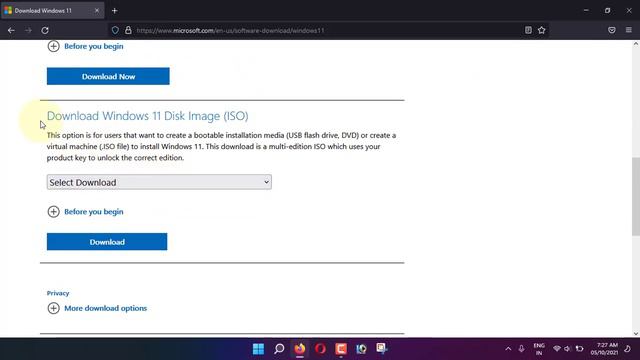The image size is (640, 360).
Task: Expand More download options
Action: pos(97,308)
